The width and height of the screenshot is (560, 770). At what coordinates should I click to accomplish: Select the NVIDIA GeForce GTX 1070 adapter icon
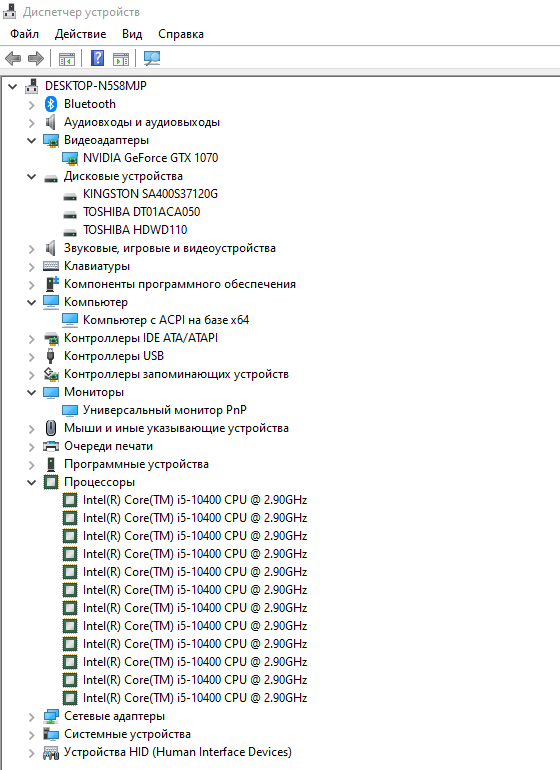pyautogui.click(x=70, y=158)
